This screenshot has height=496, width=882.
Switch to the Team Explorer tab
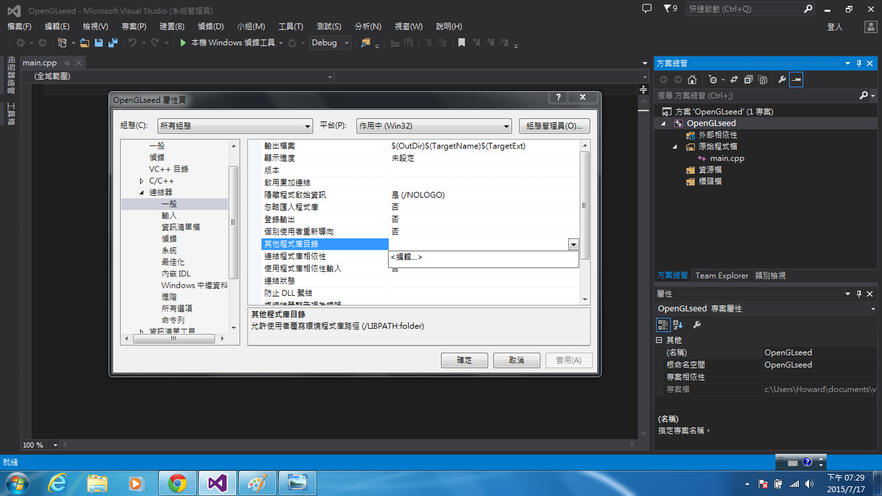[x=722, y=276]
